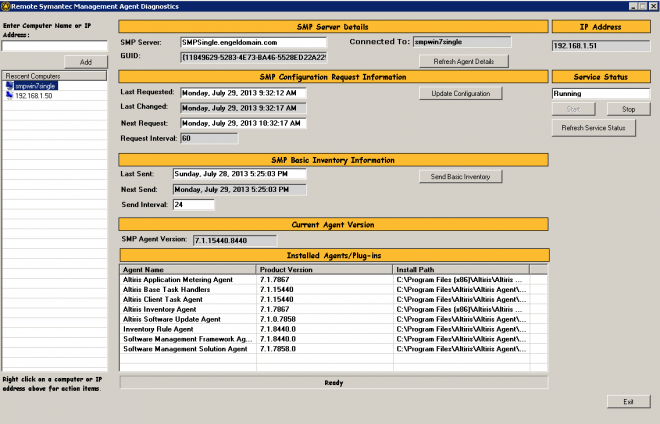
Task: Click Update Configuration button
Action: tap(460, 93)
